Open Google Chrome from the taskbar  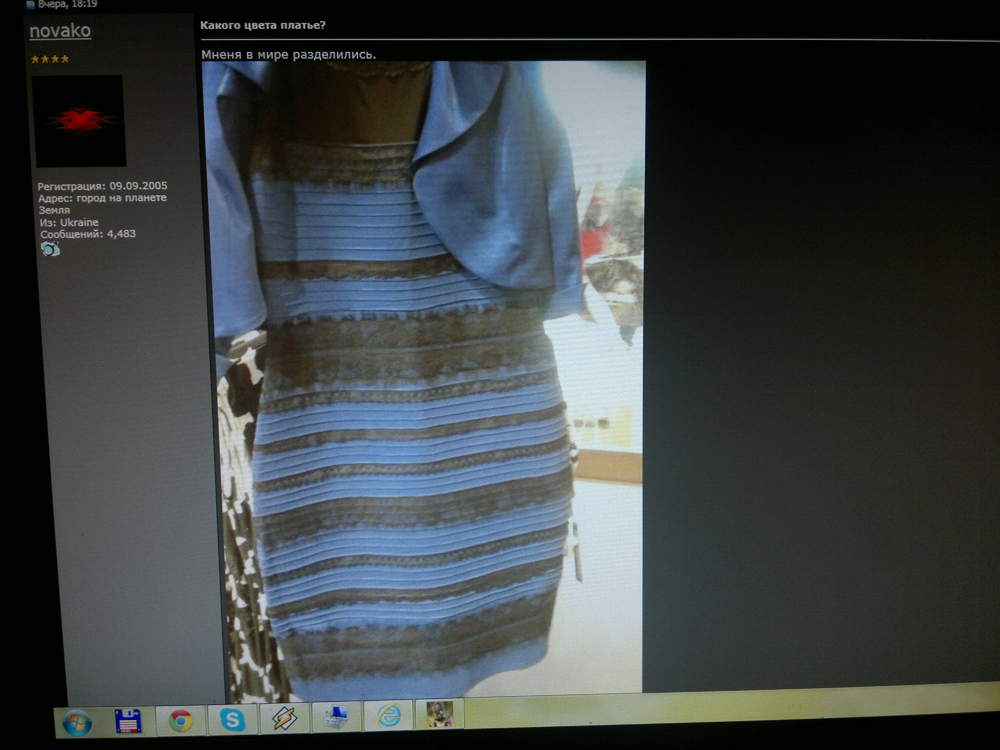tap(180, 720)
